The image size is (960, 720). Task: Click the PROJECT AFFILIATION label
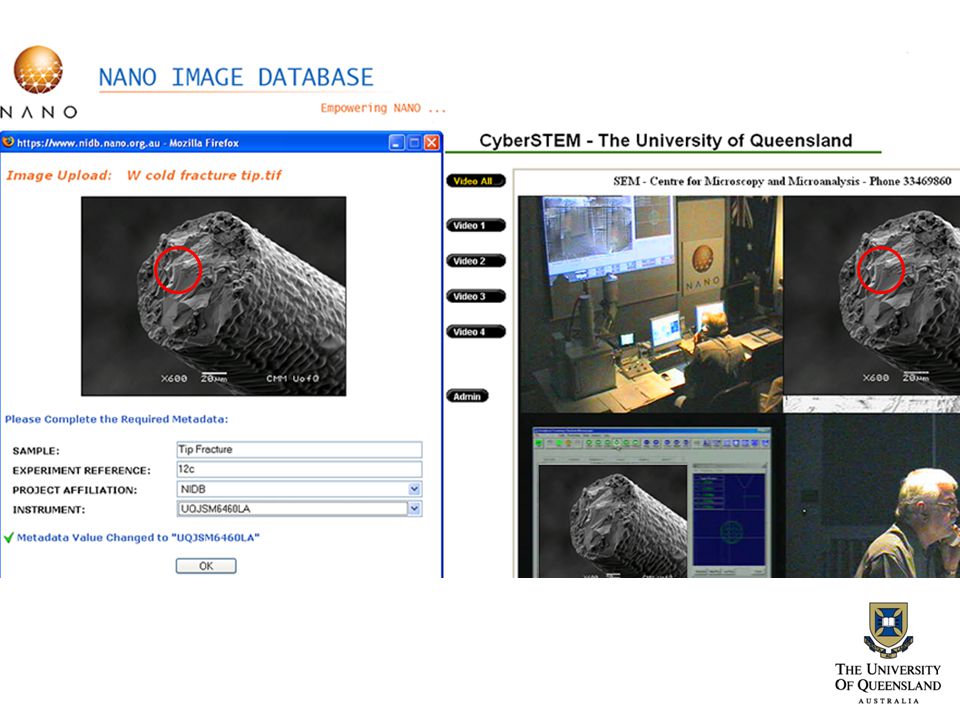tap(75, 490)
